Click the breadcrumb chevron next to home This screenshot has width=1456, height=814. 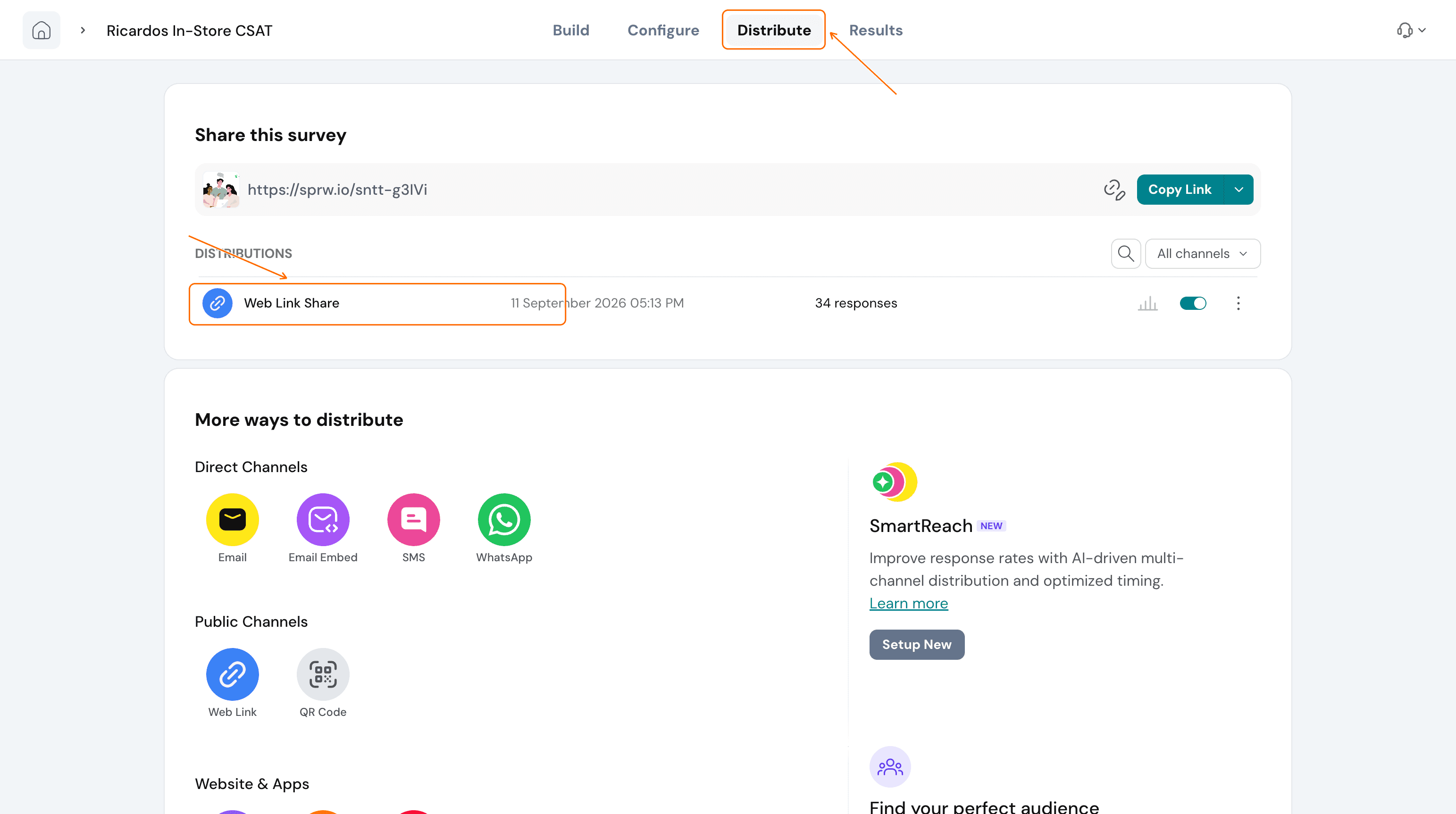(83, 30)
